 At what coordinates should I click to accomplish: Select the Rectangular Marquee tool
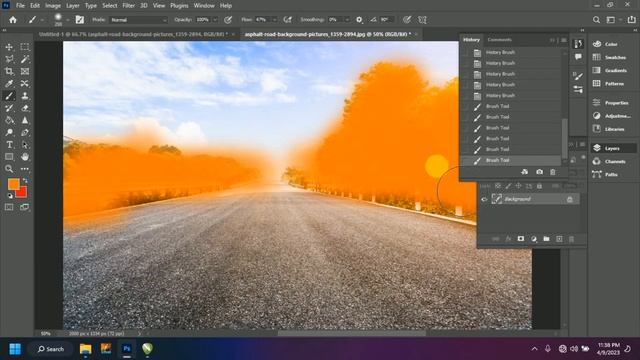point(25,47)
